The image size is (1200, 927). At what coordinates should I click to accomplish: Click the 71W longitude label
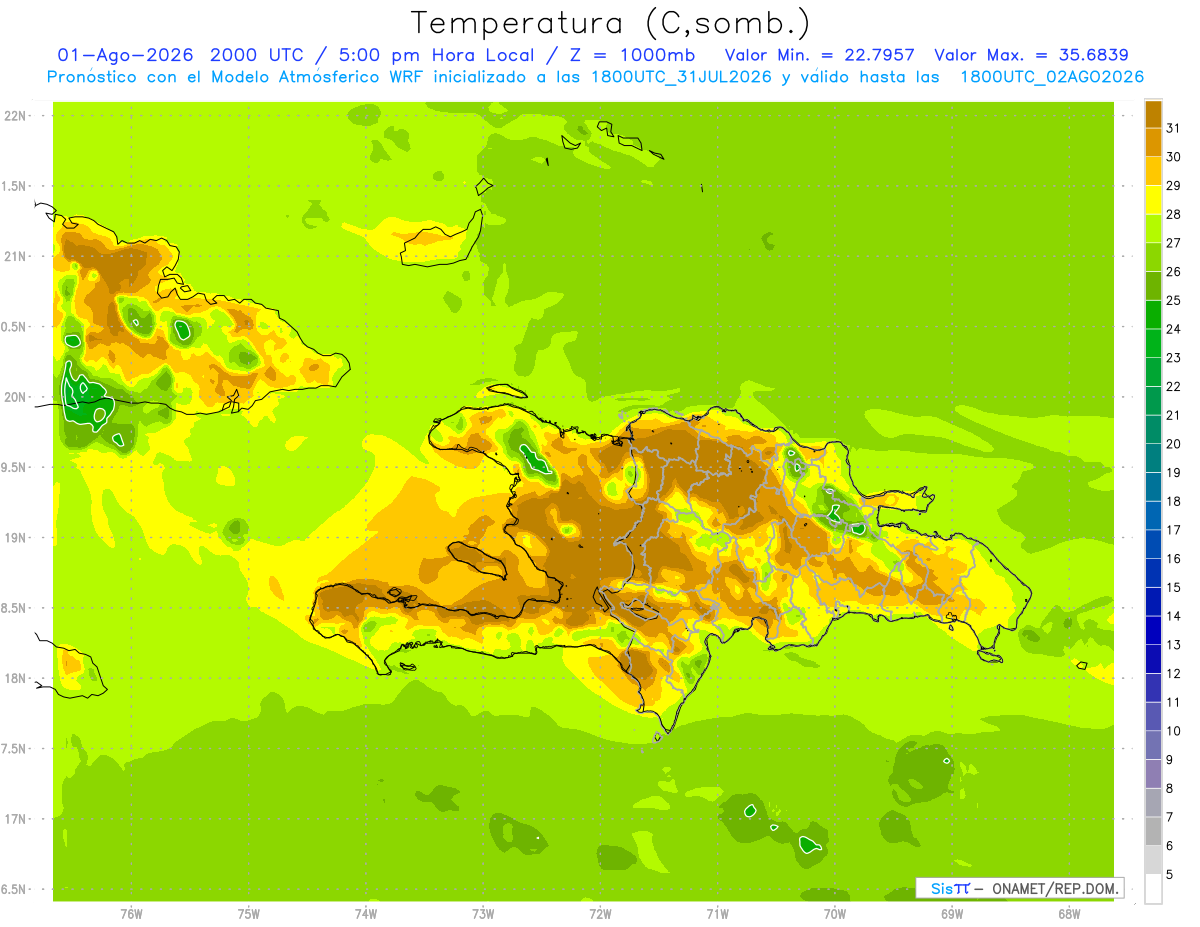coord(717,914)
